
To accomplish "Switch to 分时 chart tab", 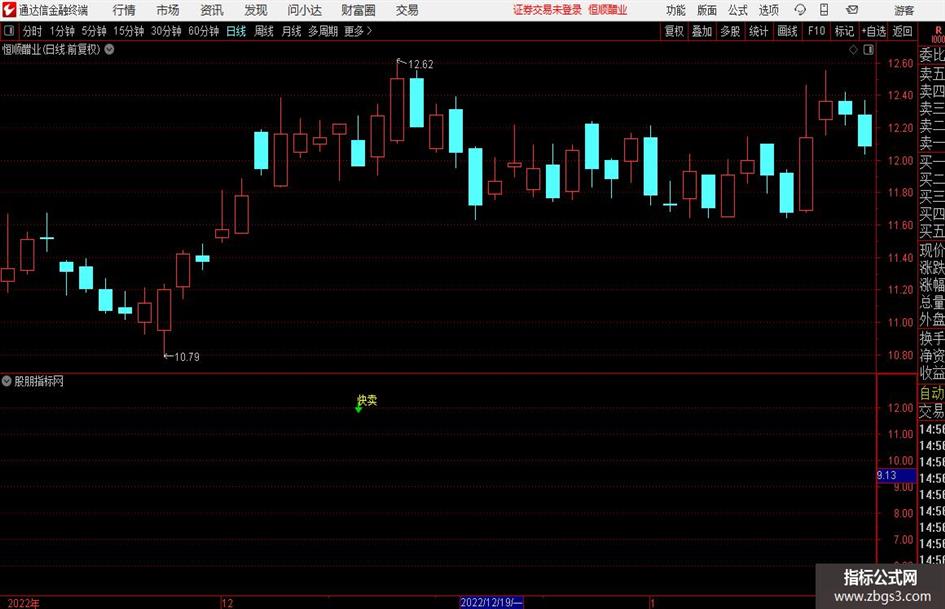I will (x=33, y=31).
